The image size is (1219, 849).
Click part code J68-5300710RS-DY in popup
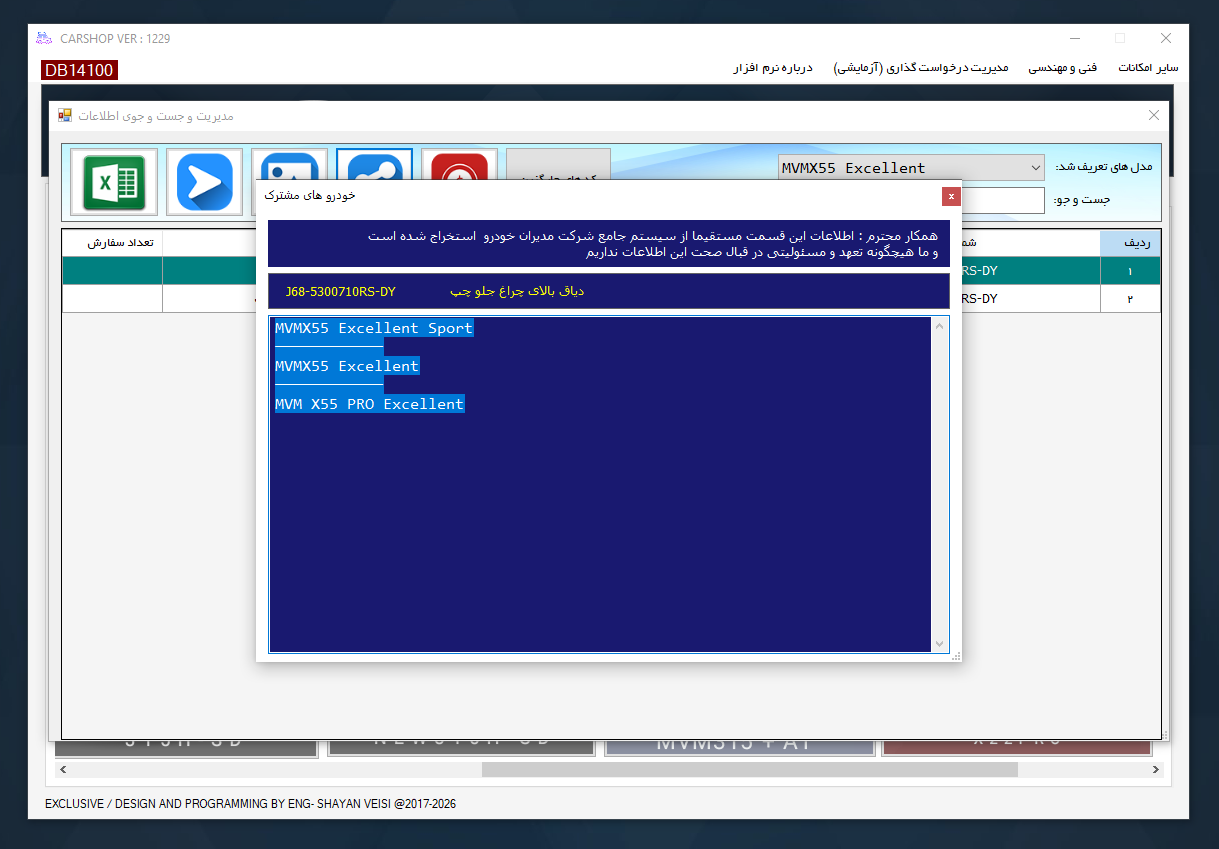click(x=340, y=292)
